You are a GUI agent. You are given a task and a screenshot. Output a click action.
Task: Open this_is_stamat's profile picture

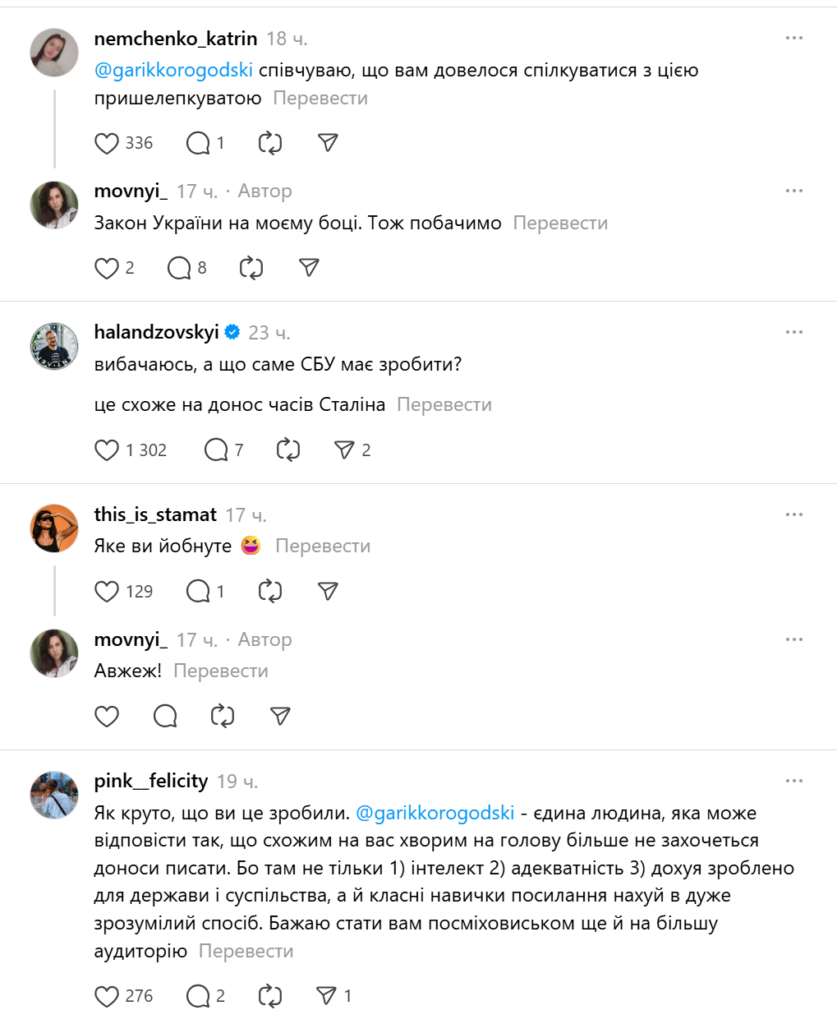[x=54, y=528]
